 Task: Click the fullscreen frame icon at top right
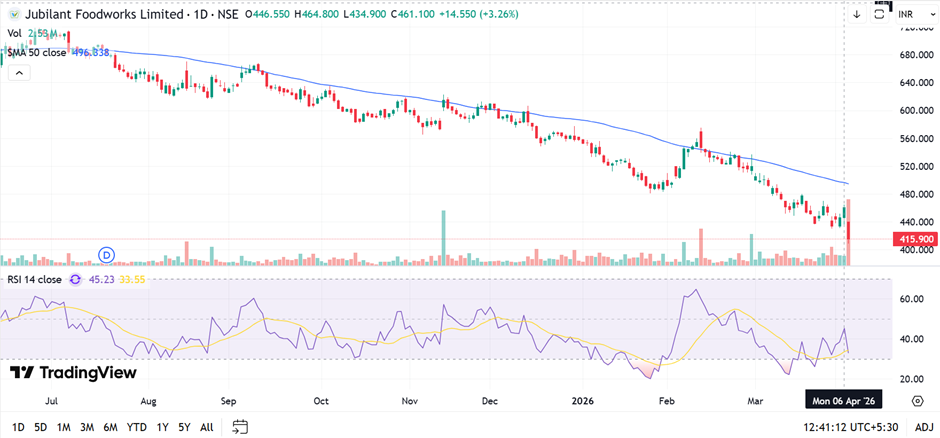pyautogui.click(x=880, y=15)
